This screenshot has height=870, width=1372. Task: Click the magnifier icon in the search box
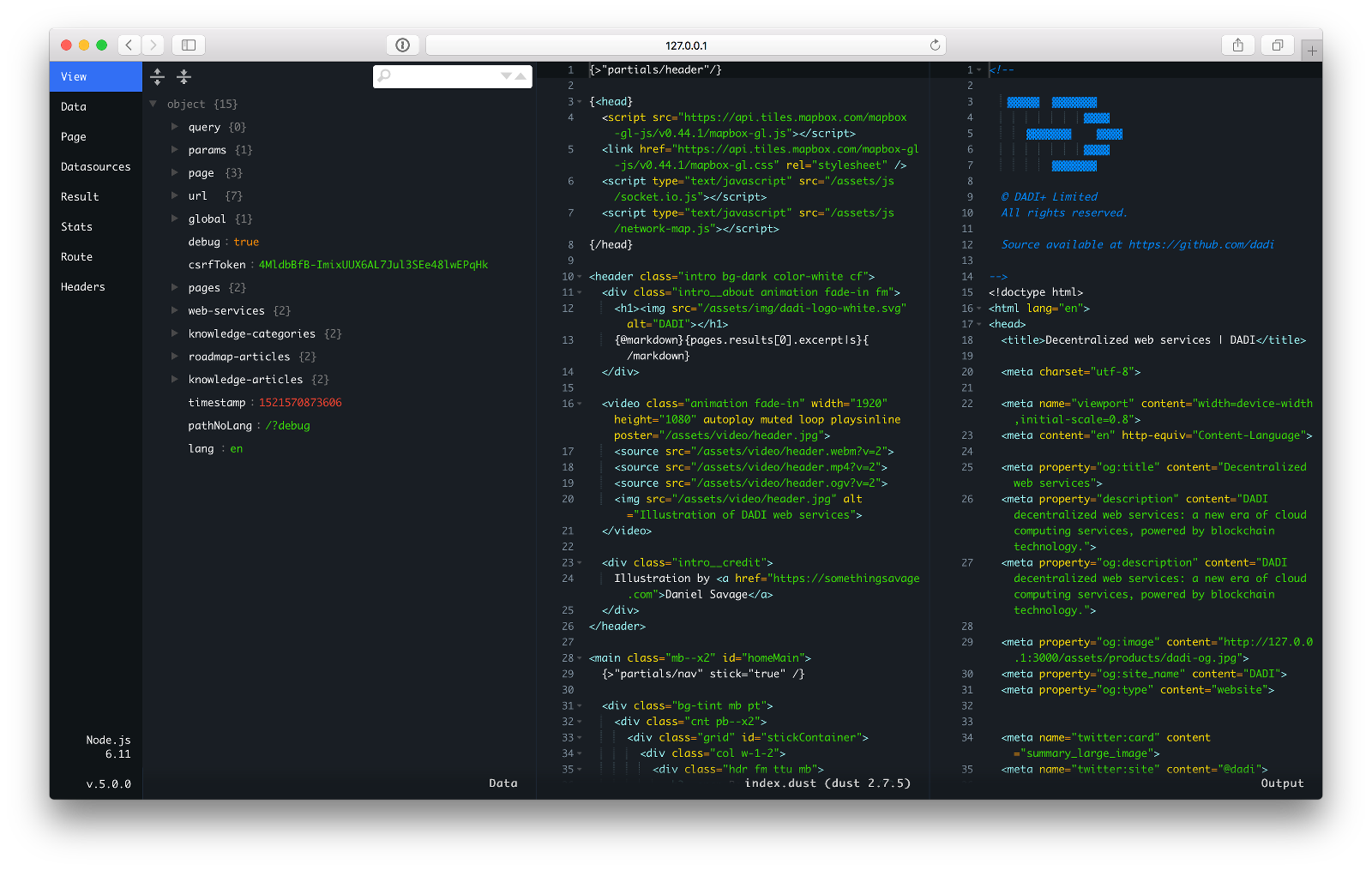coord(383,76)
